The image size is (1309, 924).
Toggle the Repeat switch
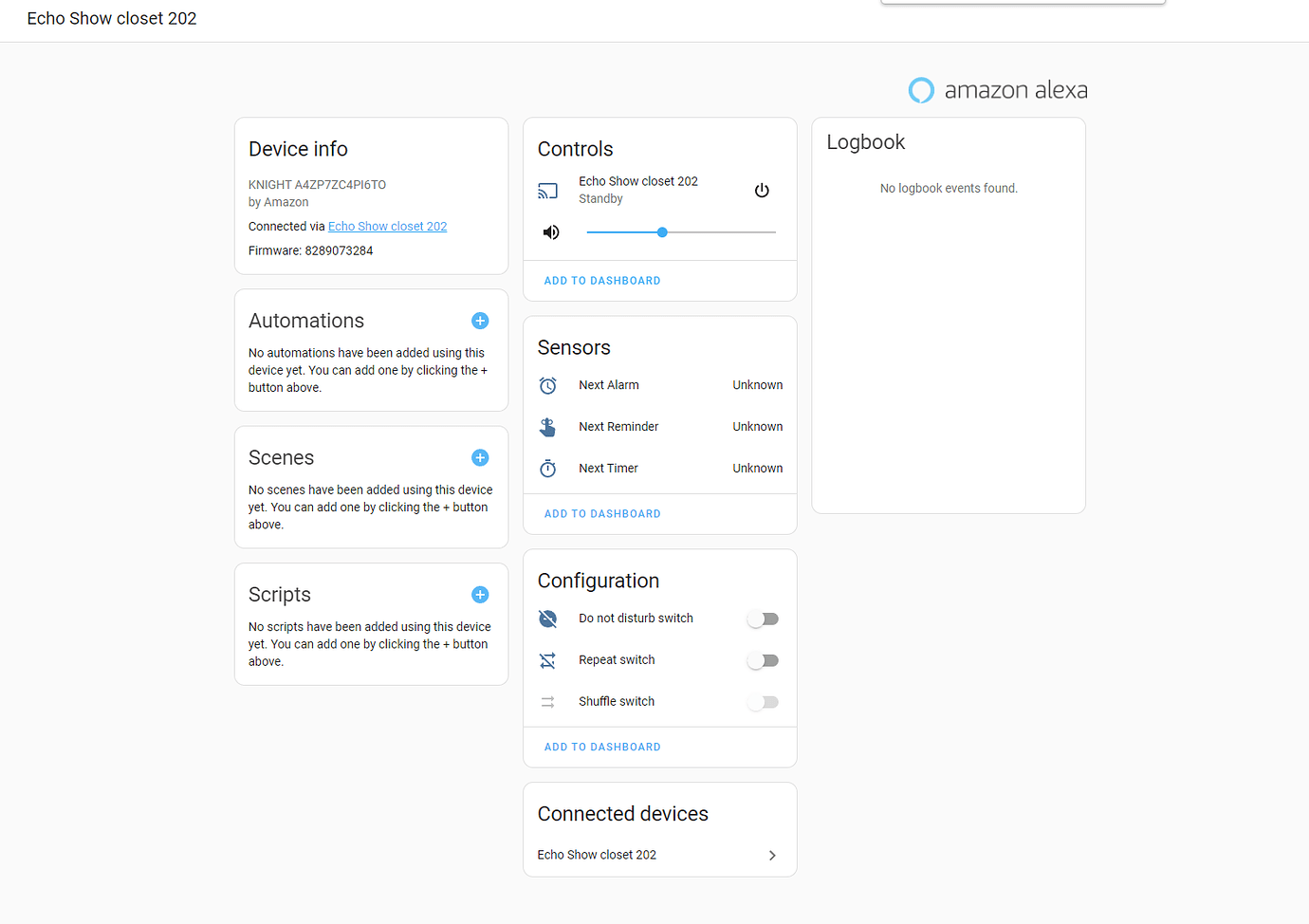tap(763, 660)
